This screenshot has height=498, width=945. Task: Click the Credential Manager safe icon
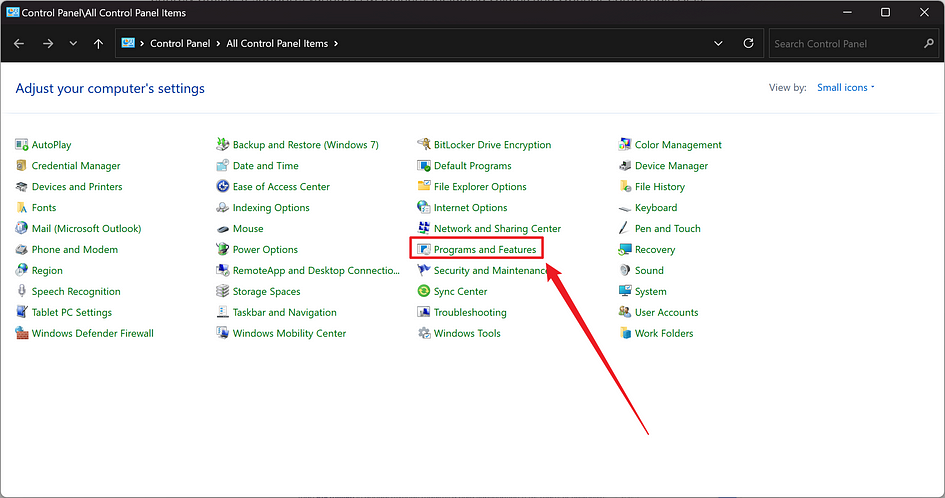(x=22, y=166)
